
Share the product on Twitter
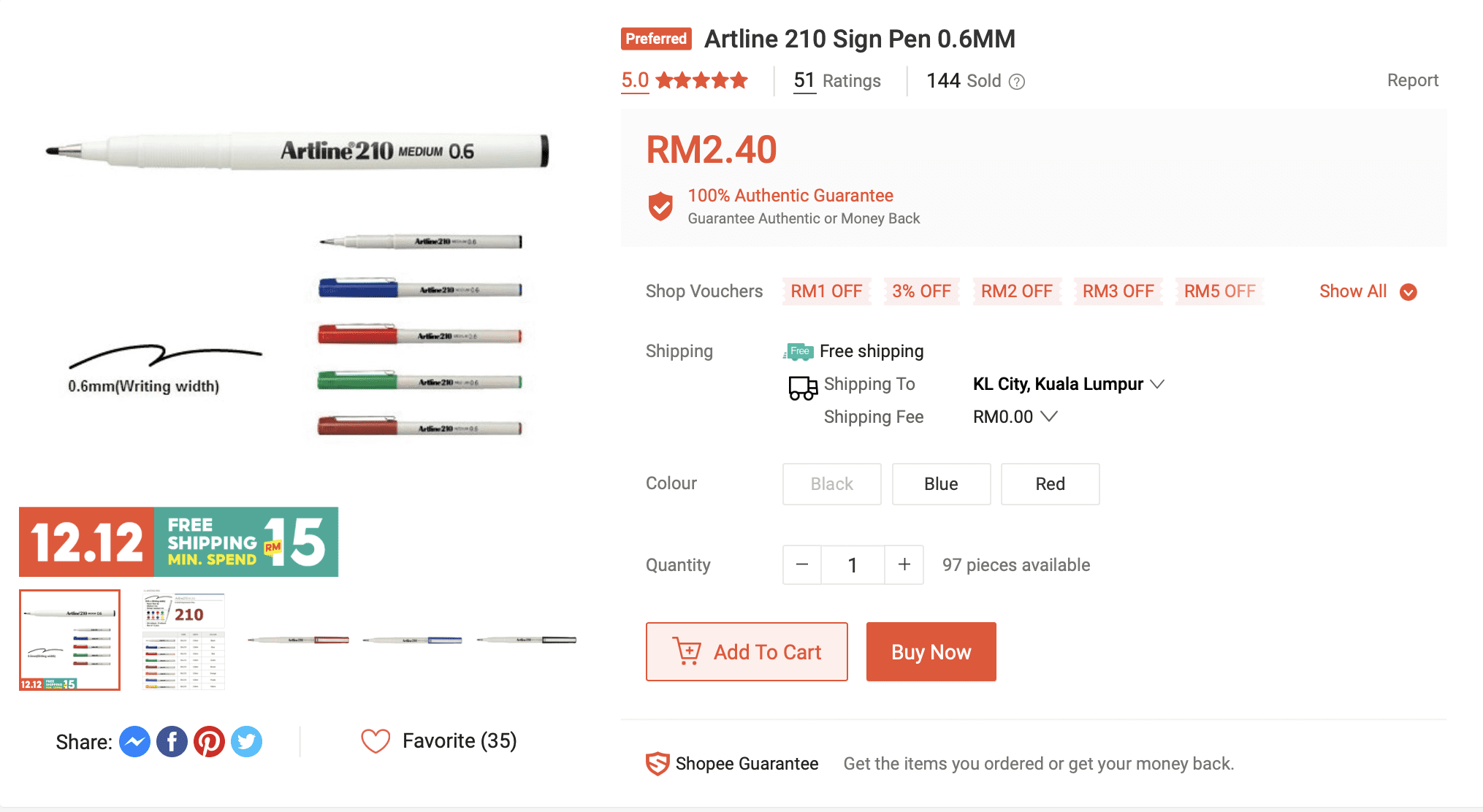coord(247,741)
